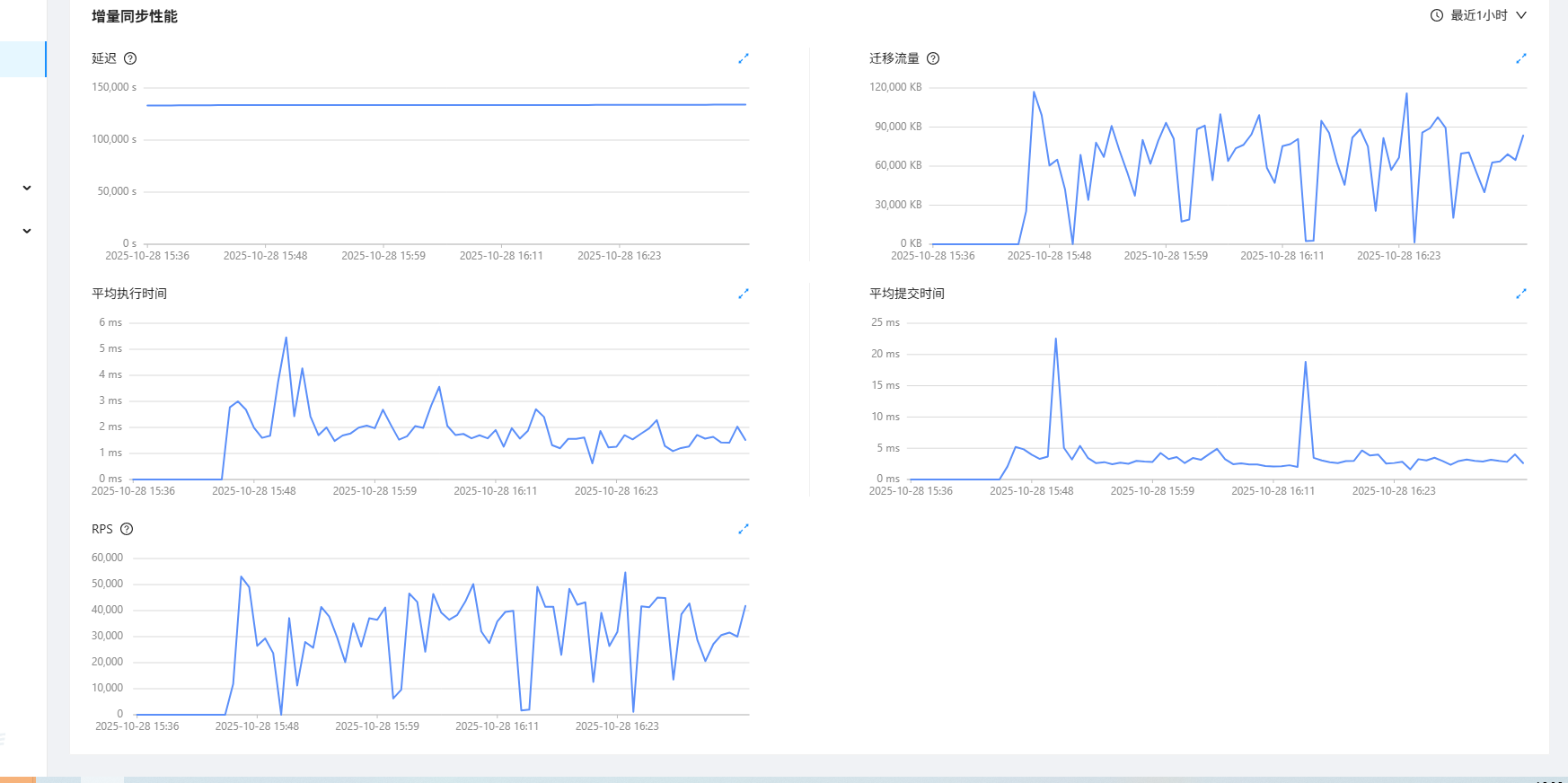
Task: Expand the upper chevron in left sidebar
Action: click(x=27, y=188)
